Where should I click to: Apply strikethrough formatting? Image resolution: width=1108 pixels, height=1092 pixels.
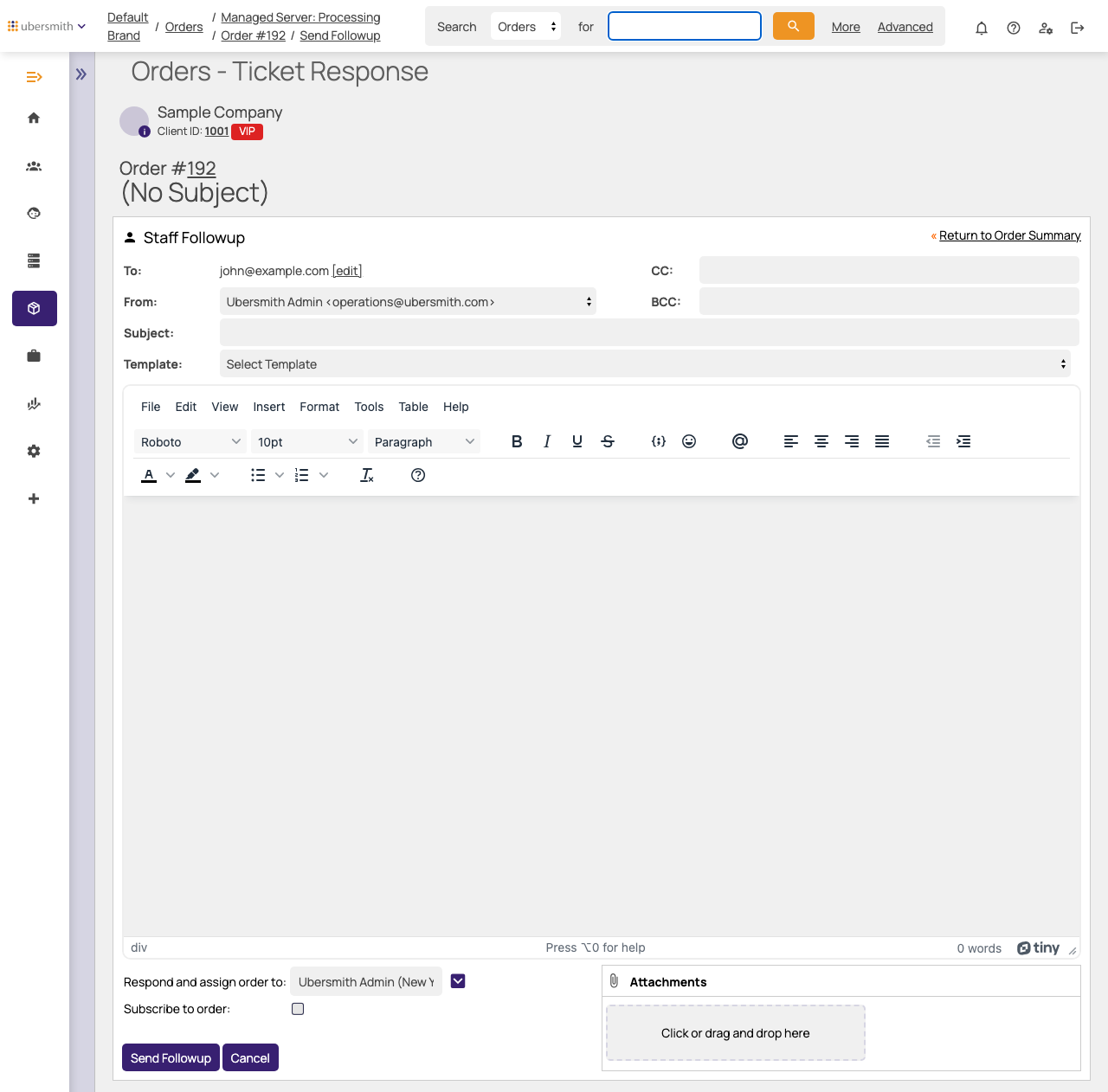[608, 441]
